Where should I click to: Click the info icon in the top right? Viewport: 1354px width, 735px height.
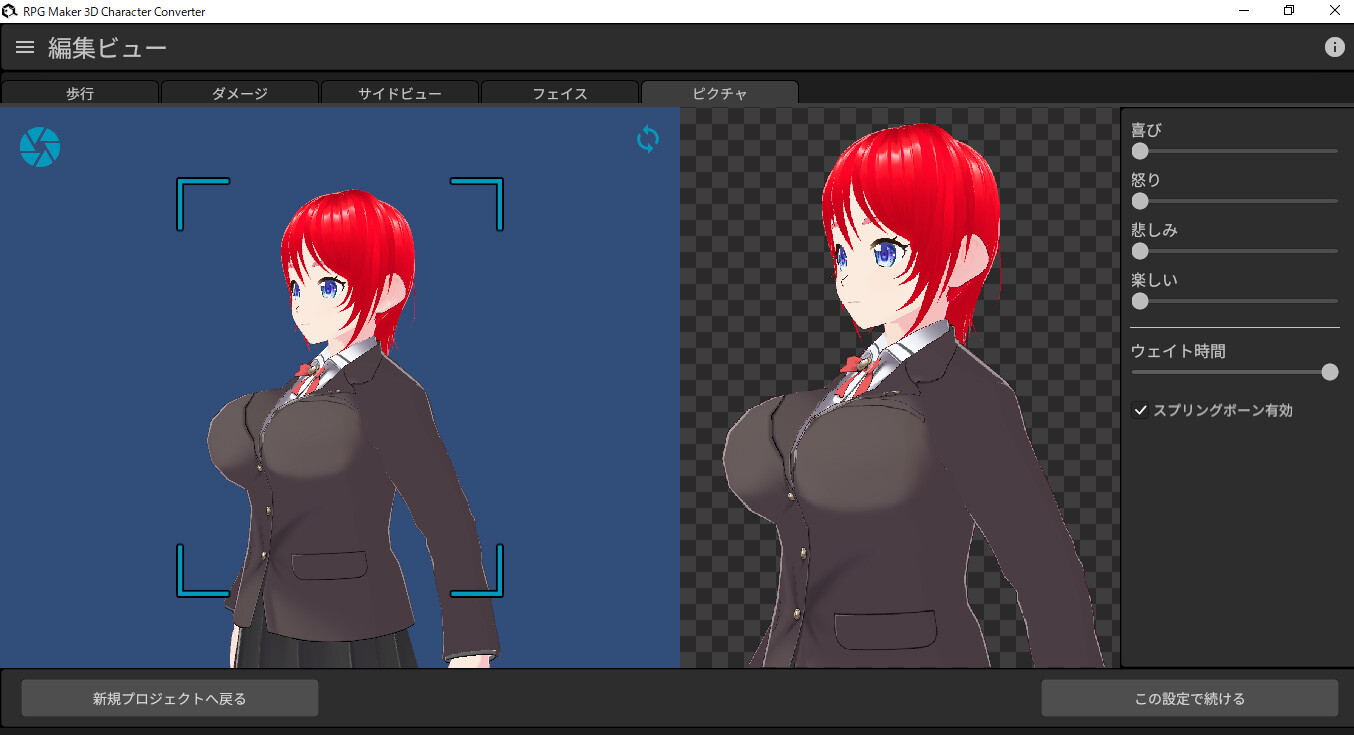pyautogui.click(x=1335, y=46)
